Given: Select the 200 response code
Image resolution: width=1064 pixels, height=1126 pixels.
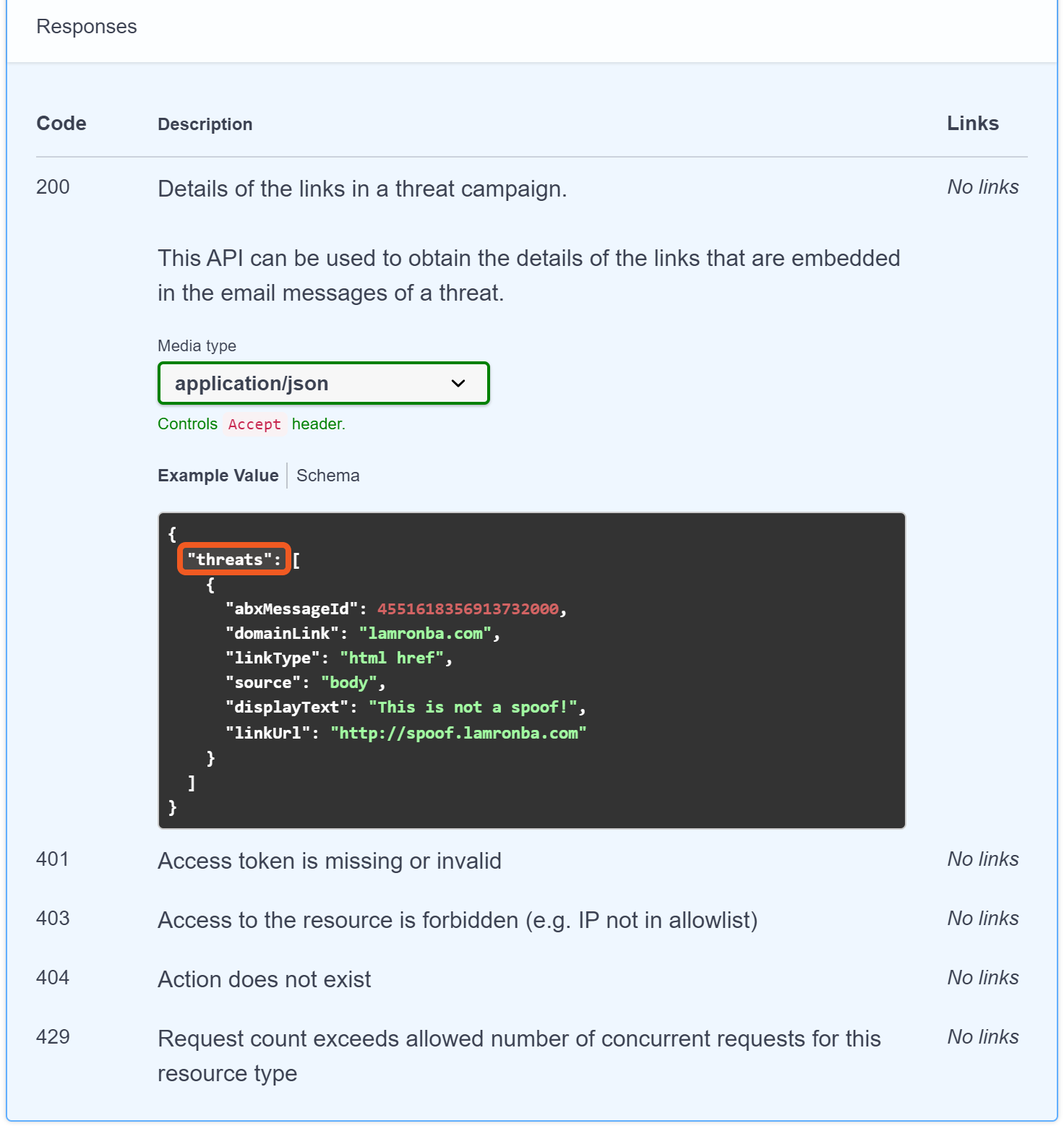Looking at the screenshot, I should coord(53,187).
